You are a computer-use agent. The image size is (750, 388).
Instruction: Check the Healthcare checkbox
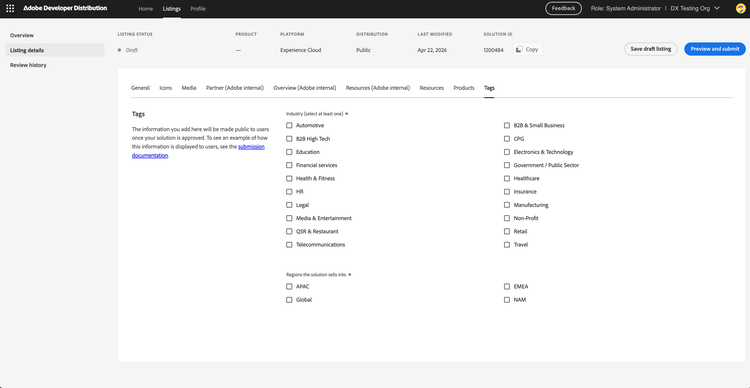tap(507, 178)
